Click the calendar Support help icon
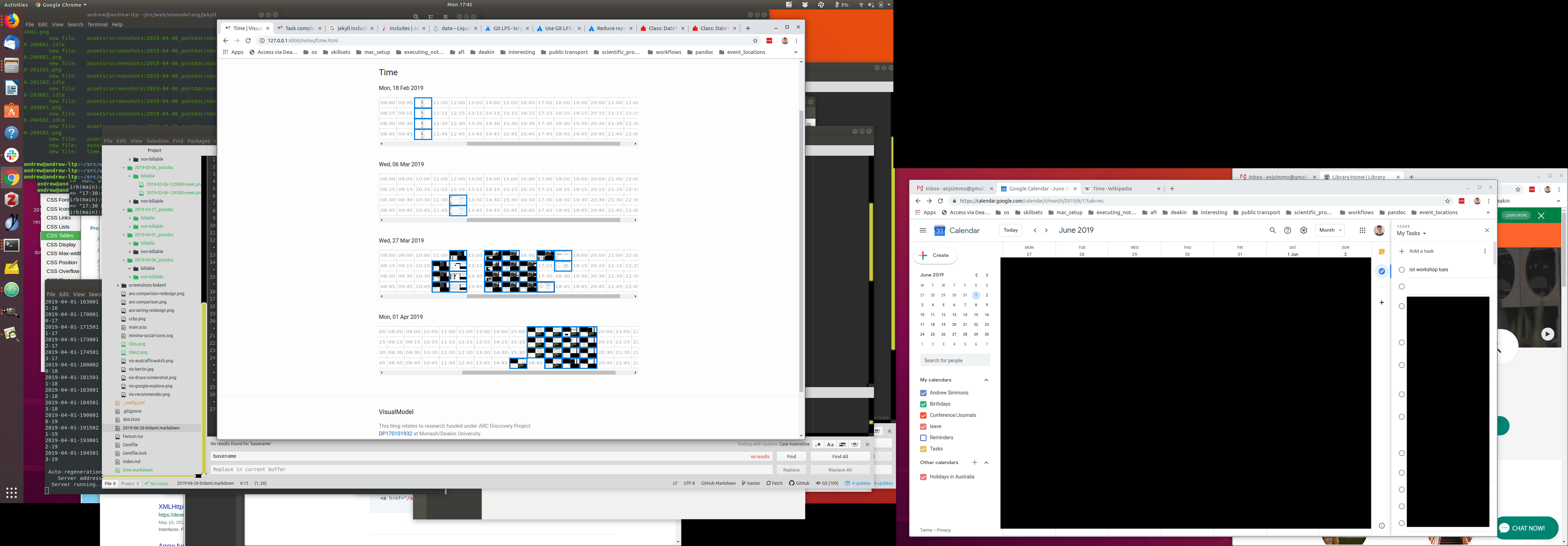 [x=1287, y=231]
